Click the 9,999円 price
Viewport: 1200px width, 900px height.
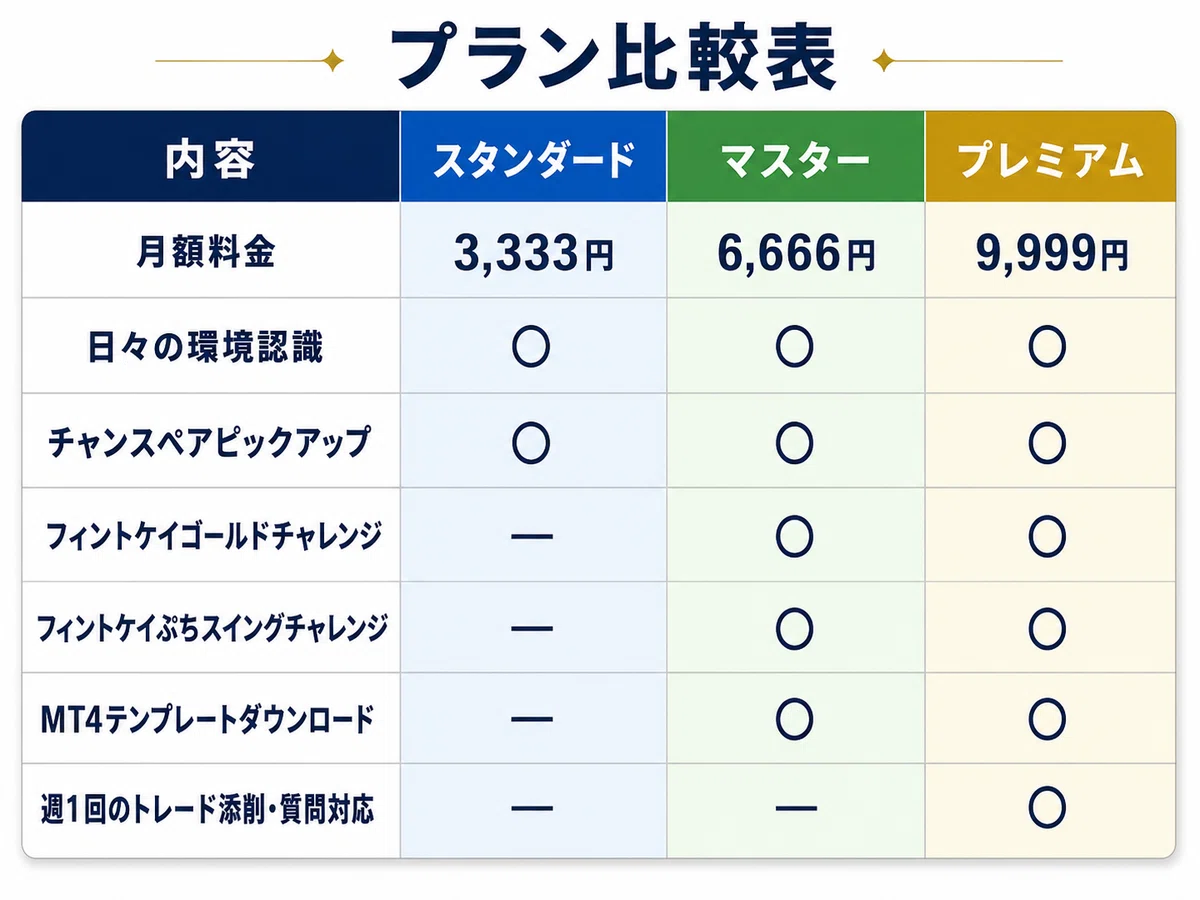pos(1052,254)
